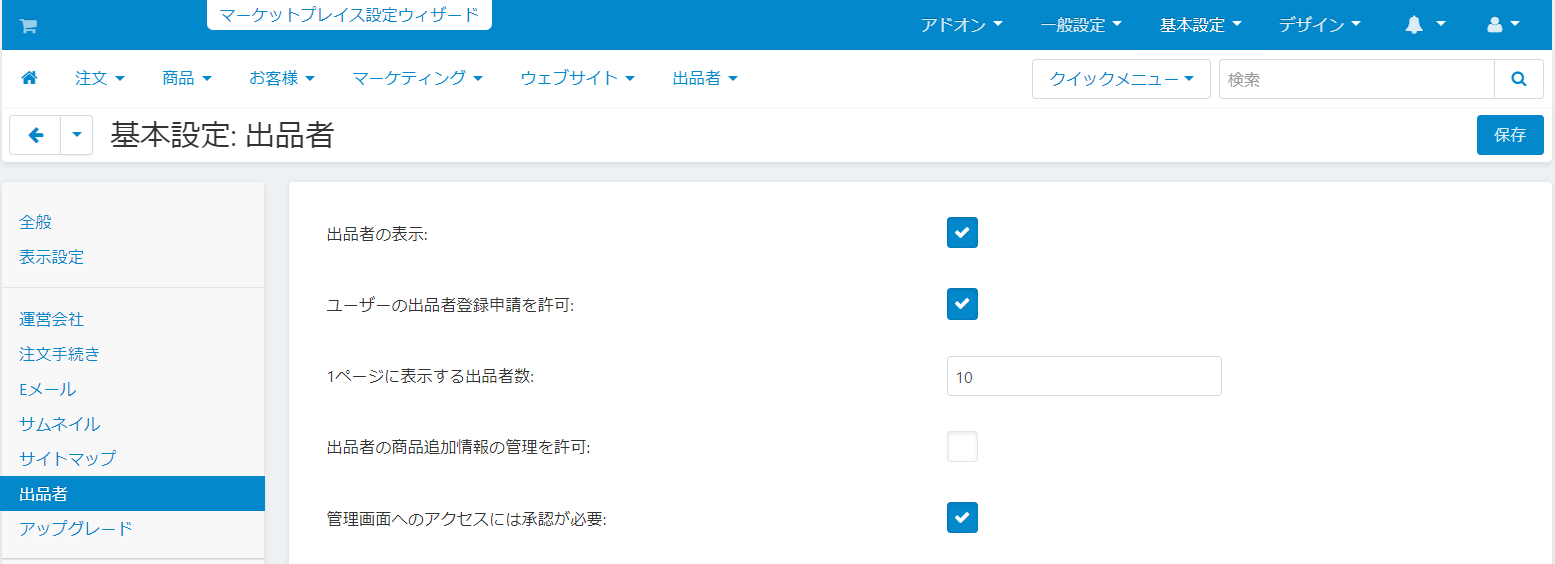The height and width of the screenshot is (564, 1555).
Task: Select 運営会社 in the settings sidebar
Action: (x=52, y=320)
